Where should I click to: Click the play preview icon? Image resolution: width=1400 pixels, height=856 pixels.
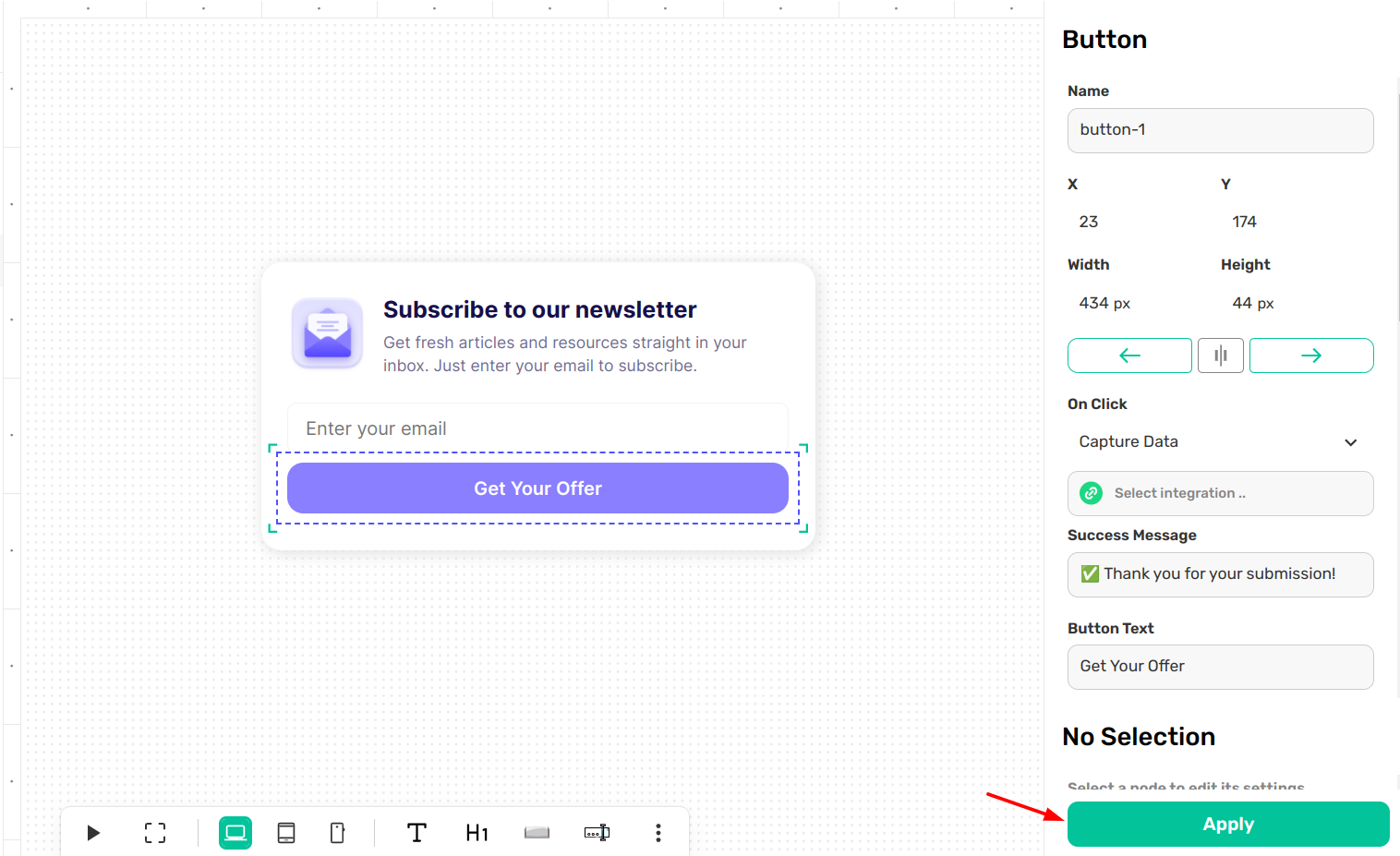click(93, 833)
